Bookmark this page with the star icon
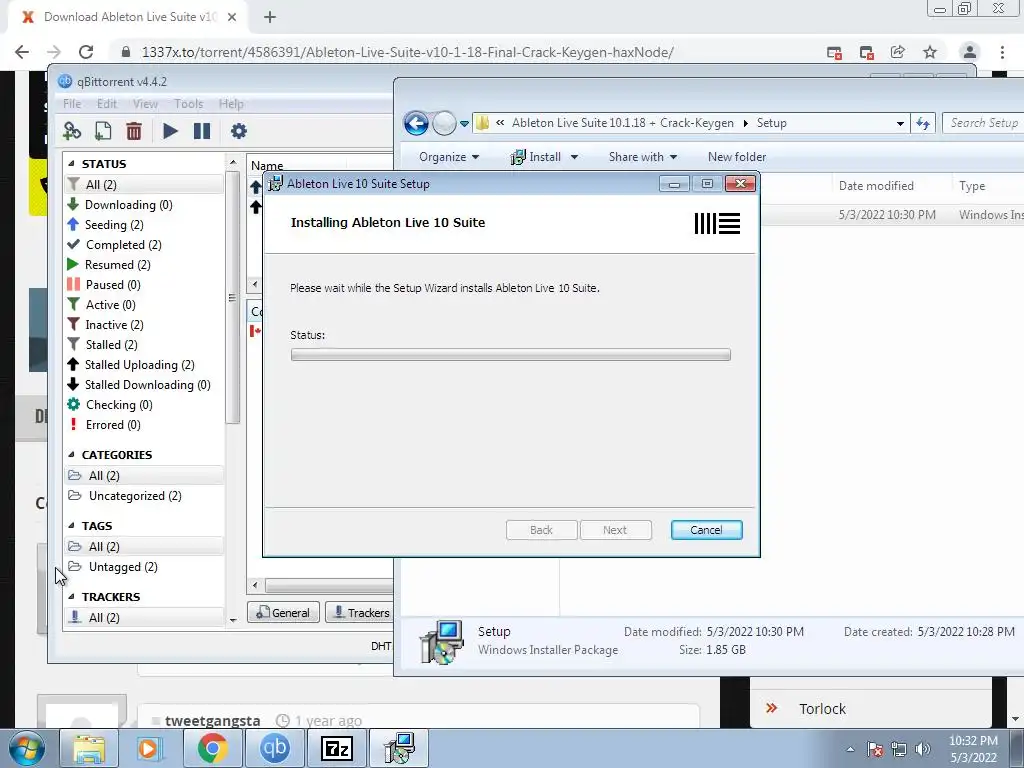The width and height of the screenshot is (1024, 768). 930,52
